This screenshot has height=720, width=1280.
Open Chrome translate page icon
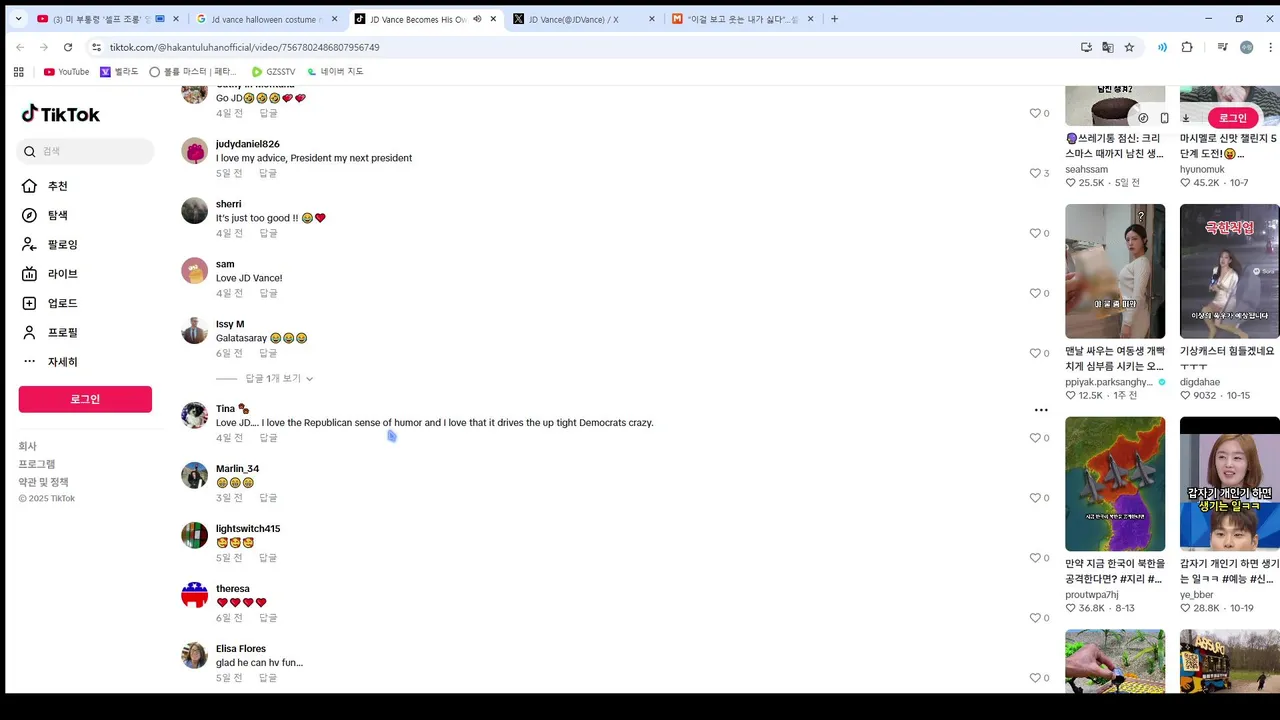coord(1108,47)
